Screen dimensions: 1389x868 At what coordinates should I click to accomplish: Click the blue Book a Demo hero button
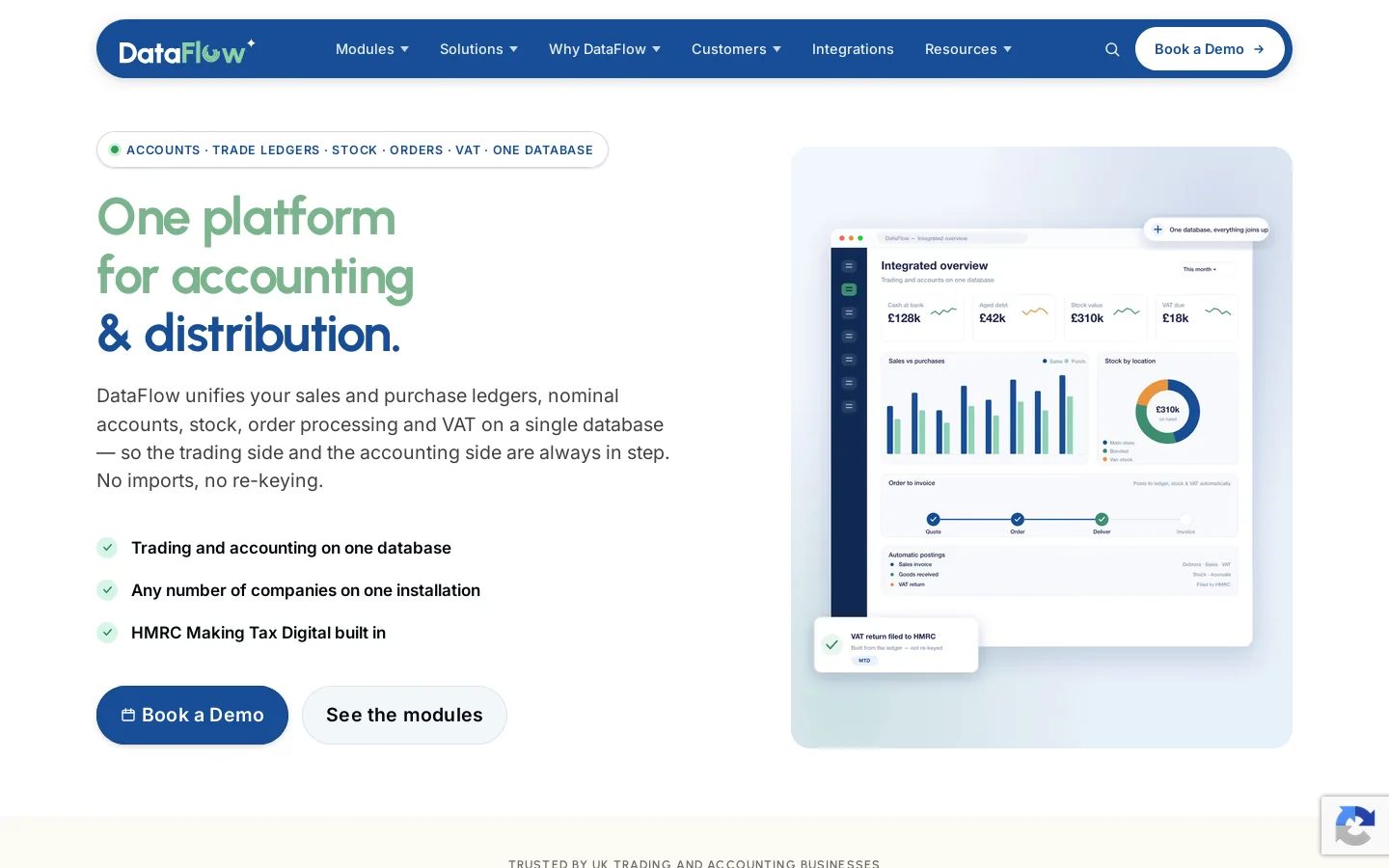(x=193, y=715)
